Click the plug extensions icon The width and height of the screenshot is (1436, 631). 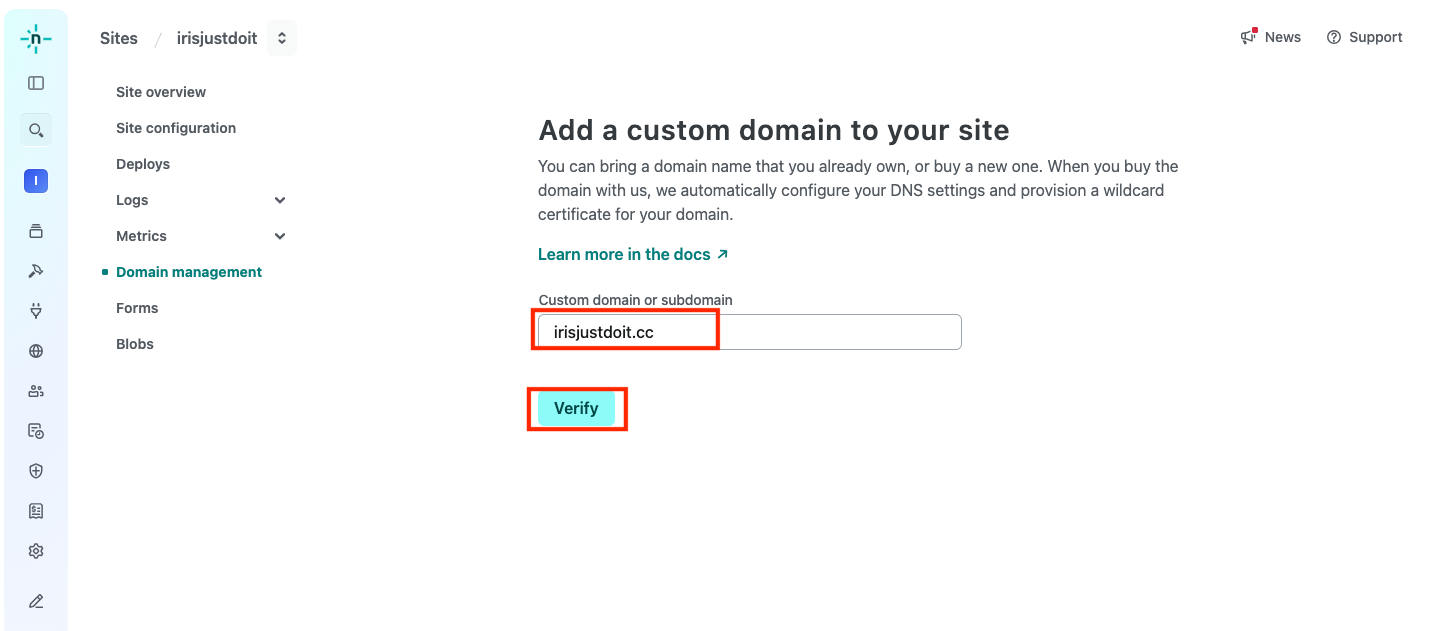36,311
